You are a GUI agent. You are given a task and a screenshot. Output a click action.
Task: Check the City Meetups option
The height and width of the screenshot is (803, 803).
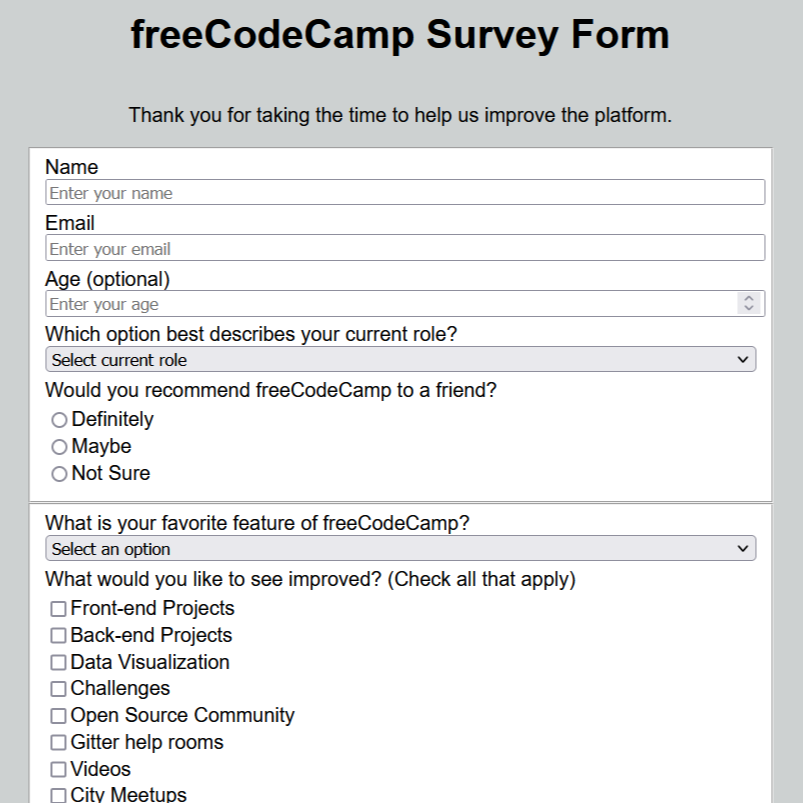click(x=58, y=794)
